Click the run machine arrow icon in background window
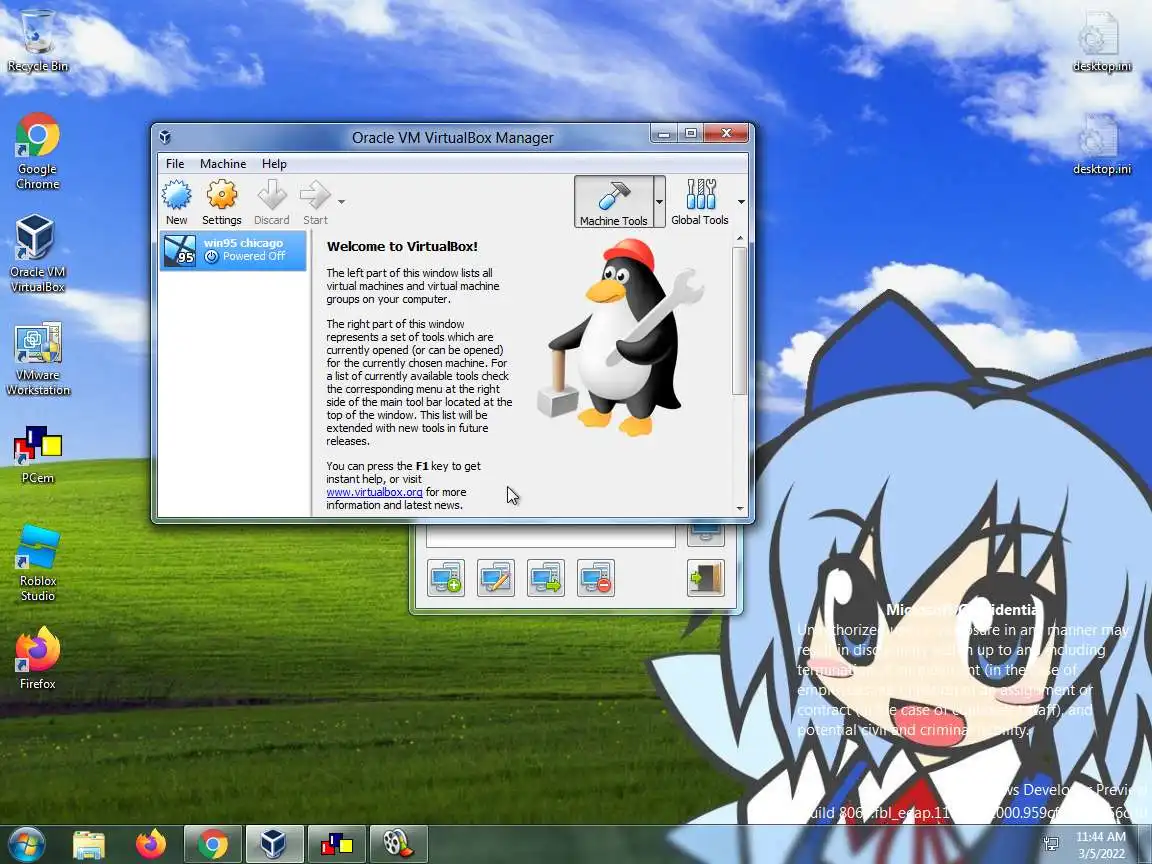Viewport: 1152px width, 864px height. [x=546, y=577]
